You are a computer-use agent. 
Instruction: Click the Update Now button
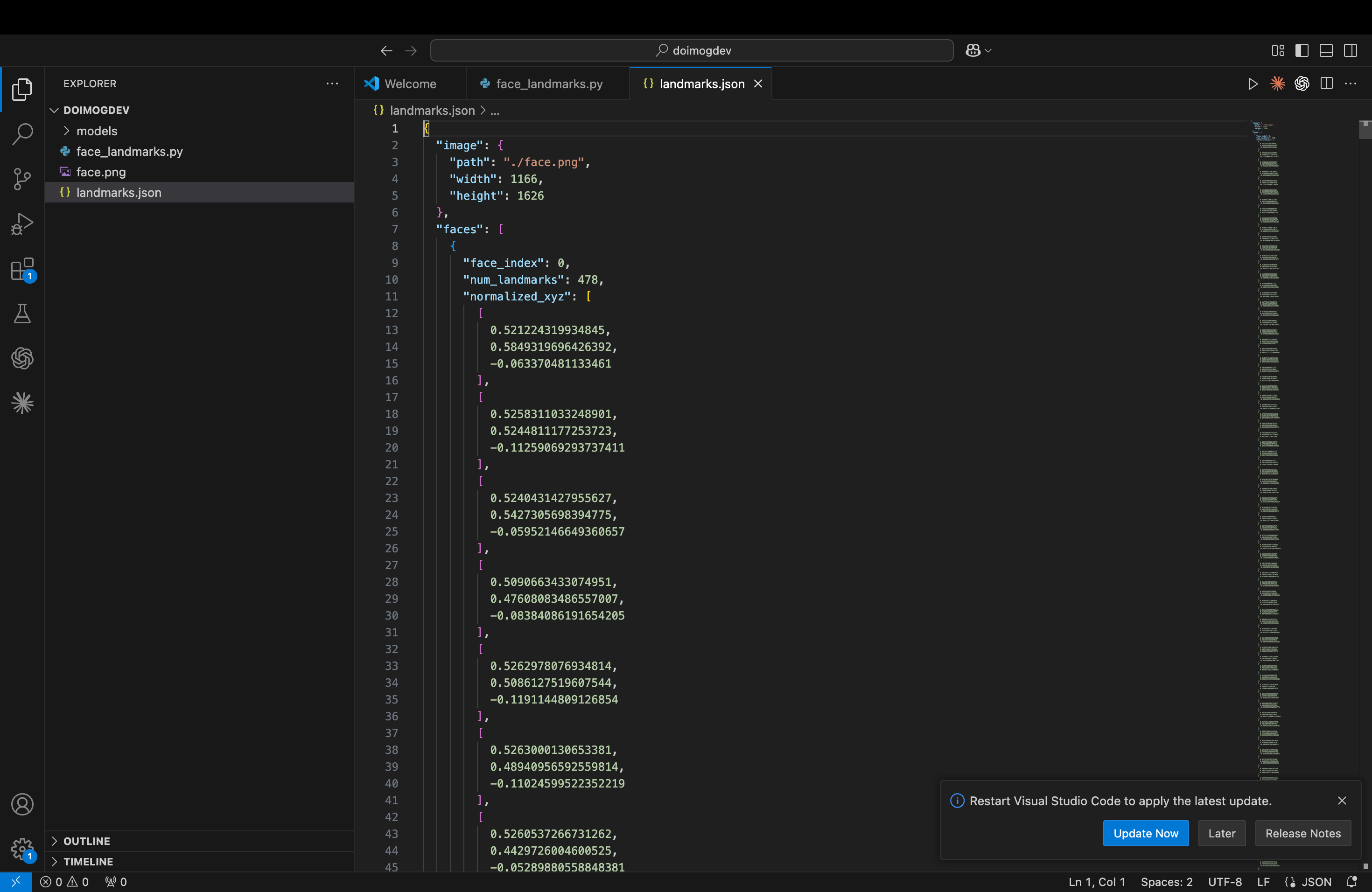coord(1145,833)
